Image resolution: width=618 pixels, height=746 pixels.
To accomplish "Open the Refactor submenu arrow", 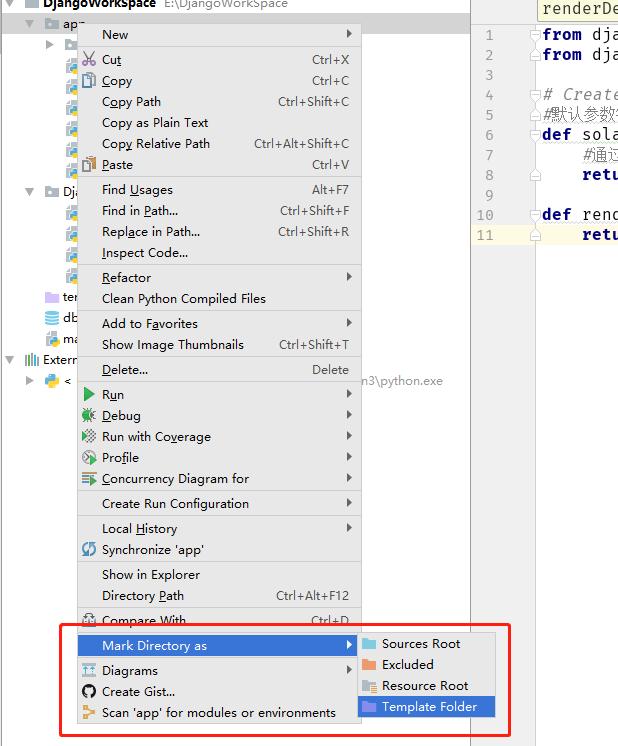I will point(349,277).
